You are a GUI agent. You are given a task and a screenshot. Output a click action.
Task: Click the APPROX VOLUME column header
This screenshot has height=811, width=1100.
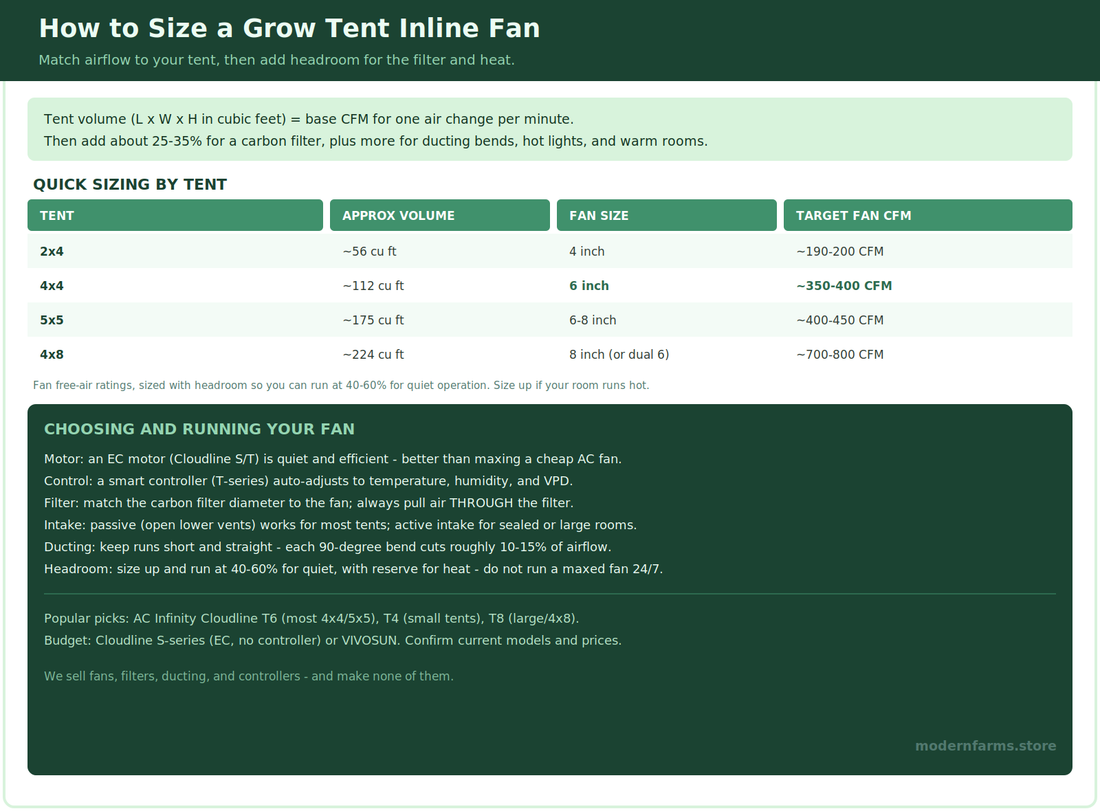[440, 215]
